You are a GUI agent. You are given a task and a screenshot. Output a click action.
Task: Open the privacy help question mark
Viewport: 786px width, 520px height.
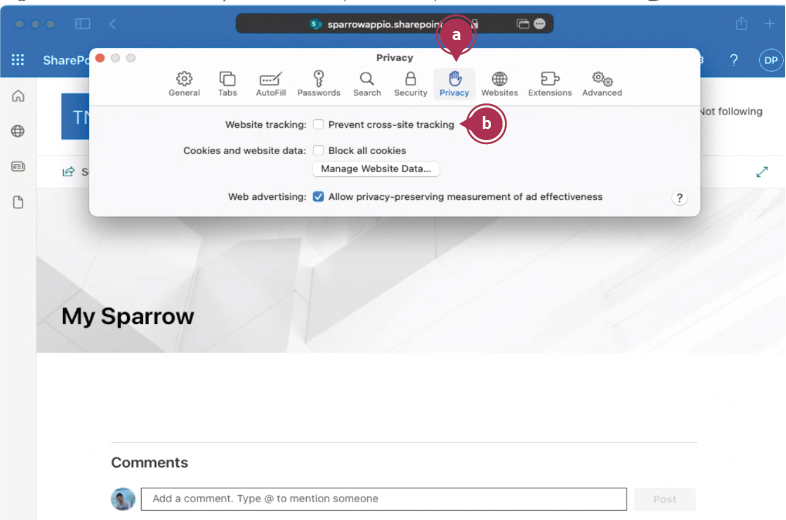pos(680,198)
